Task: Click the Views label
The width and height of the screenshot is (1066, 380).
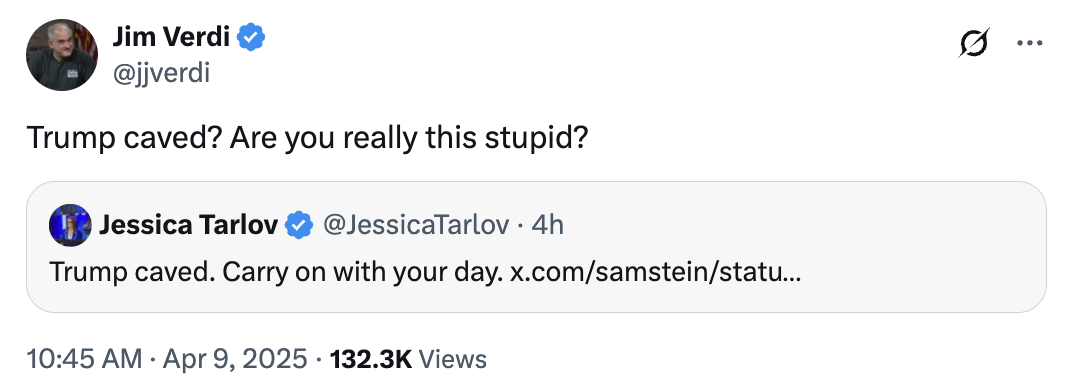Action: [453, 358]
